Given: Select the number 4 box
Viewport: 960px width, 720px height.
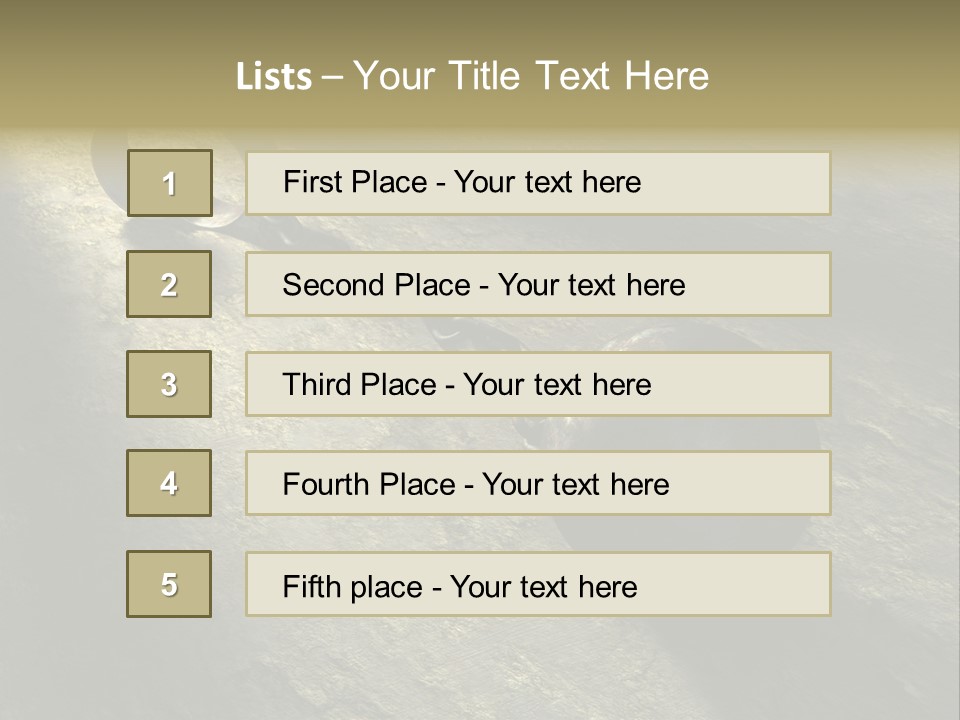Looking at the screenshot, I should click(169, 483).
